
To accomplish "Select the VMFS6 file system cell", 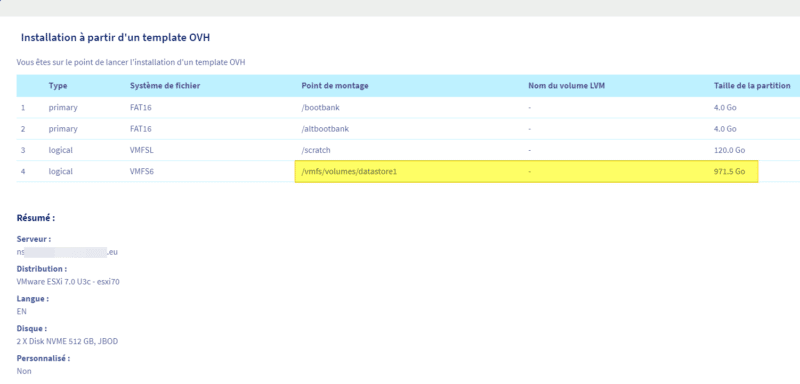I will [x=142, y=172].
